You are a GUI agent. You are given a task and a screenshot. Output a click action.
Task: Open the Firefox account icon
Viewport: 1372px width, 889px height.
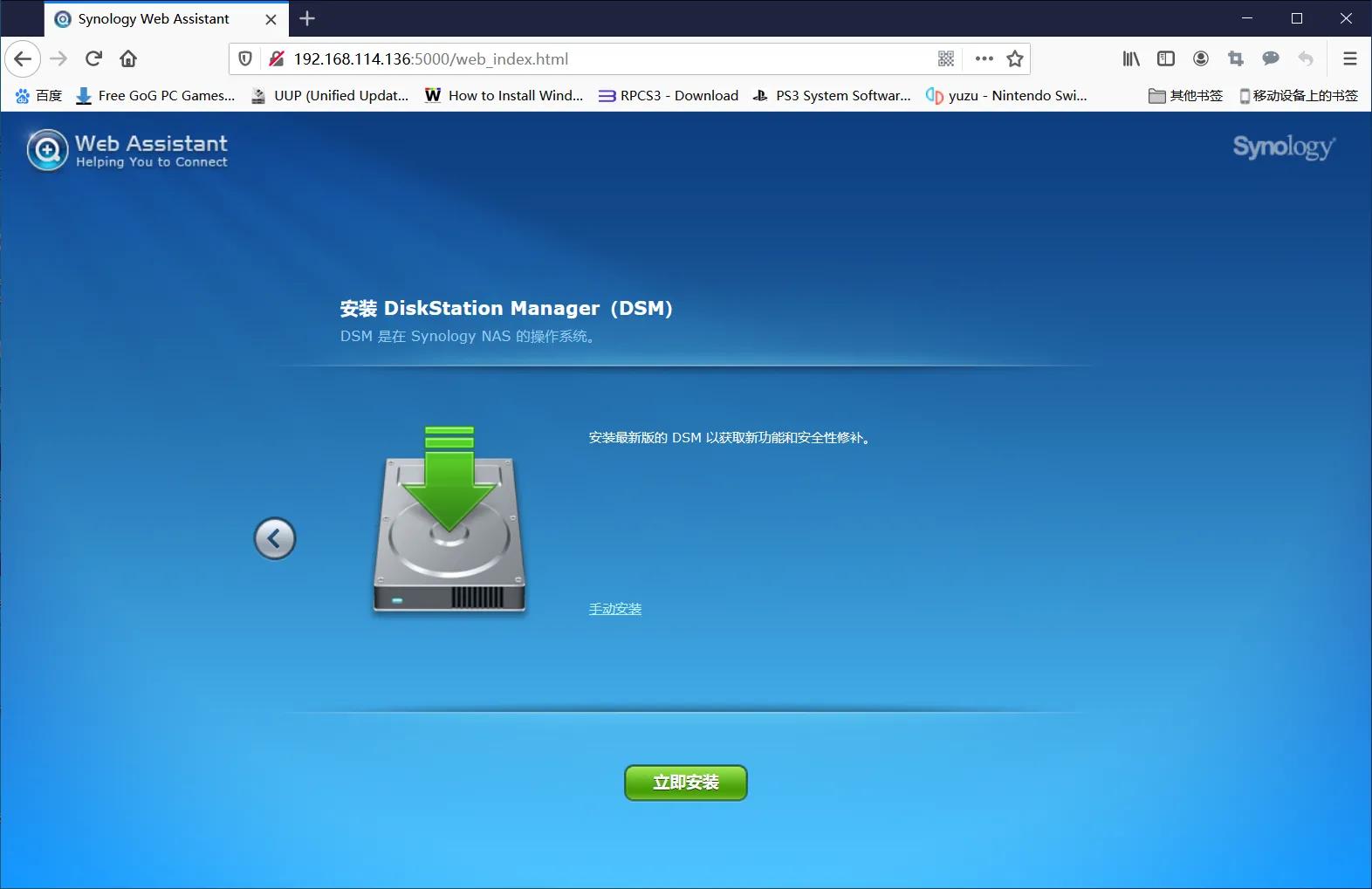tap(1201, 58)
